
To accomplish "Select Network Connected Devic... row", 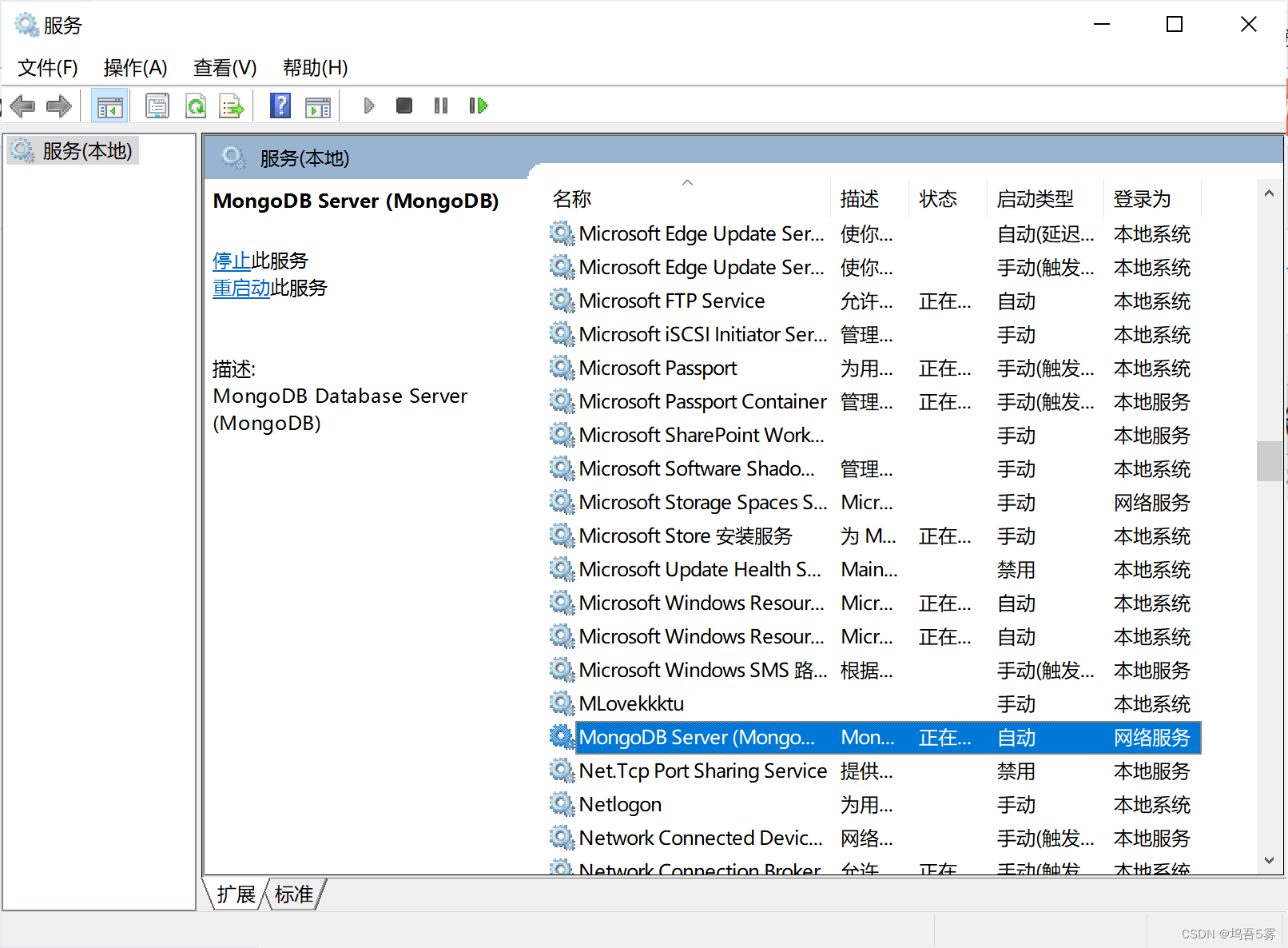I will pos(874,838).
